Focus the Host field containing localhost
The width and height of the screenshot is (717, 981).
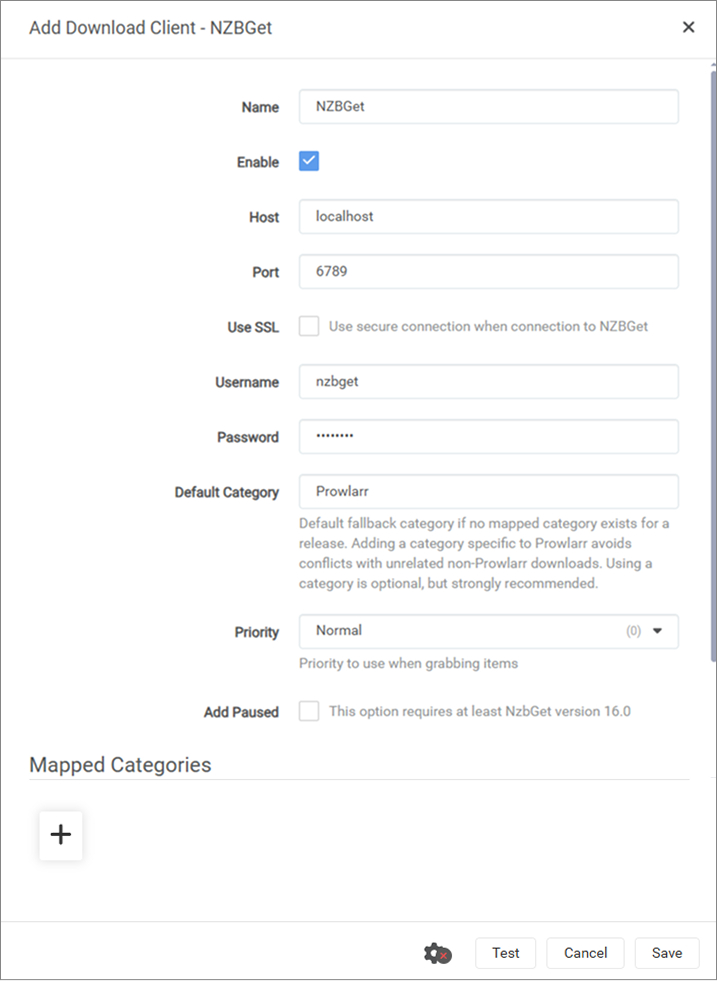pos(488,216)
